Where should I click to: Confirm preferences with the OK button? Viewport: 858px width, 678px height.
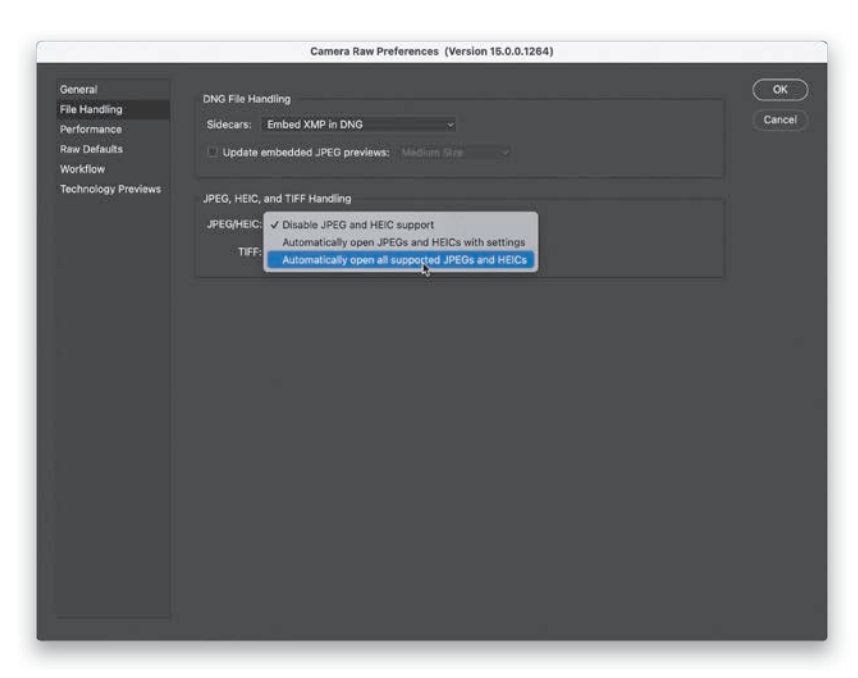click(x=780, y=90)
